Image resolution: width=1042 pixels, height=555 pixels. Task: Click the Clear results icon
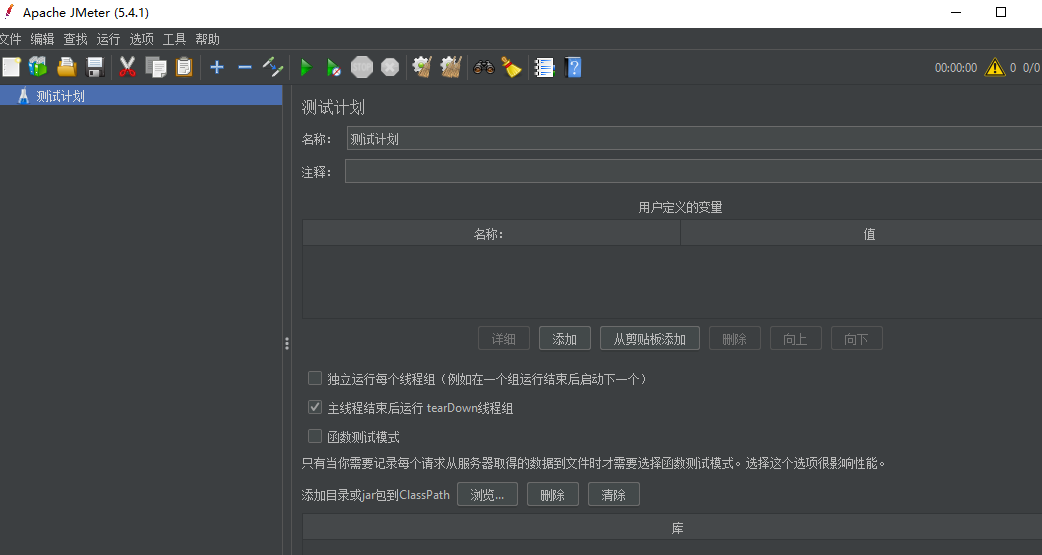tap(422, 67)
